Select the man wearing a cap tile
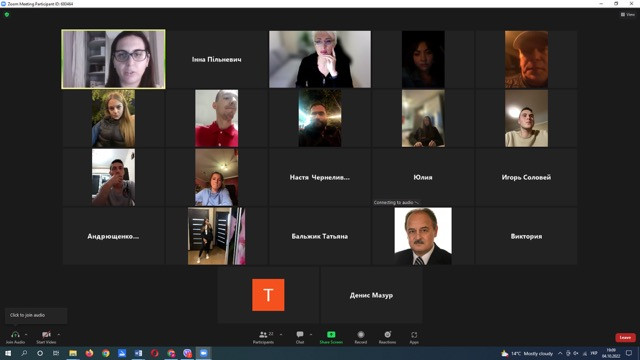Screen dimensions: 640x360 [x=526, y=59]
